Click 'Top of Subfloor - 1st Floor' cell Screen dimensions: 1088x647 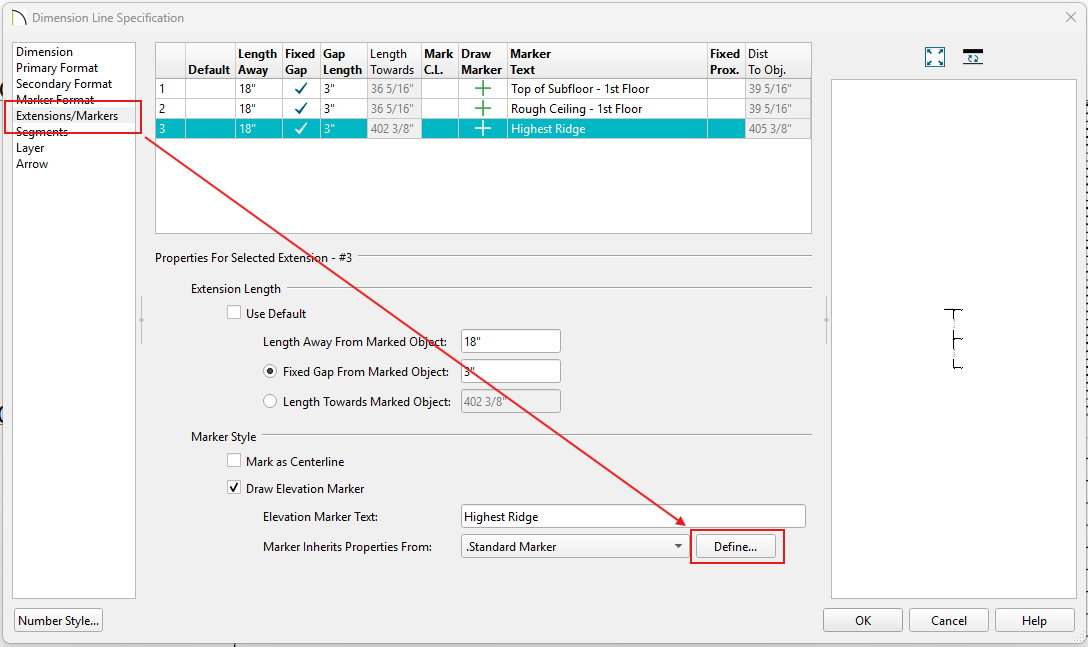[x=607, y=89]
